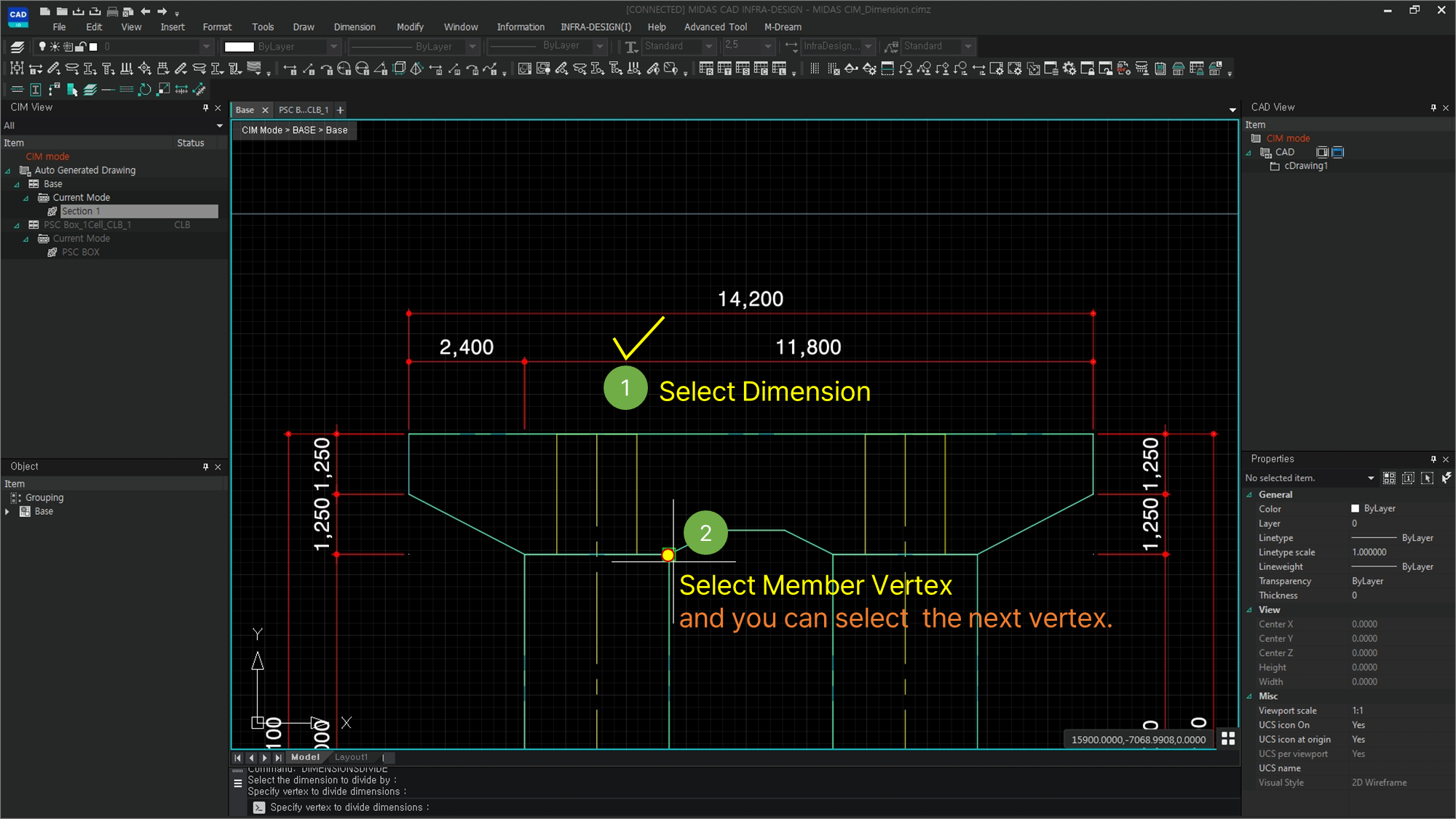Click Color ByLayer swatch in Properties
Viewport: 1456px width, 819px height.
(1355, 509)
